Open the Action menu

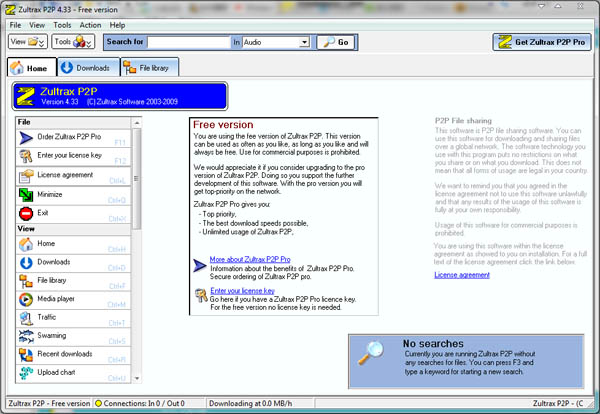(x=90, y=24)
